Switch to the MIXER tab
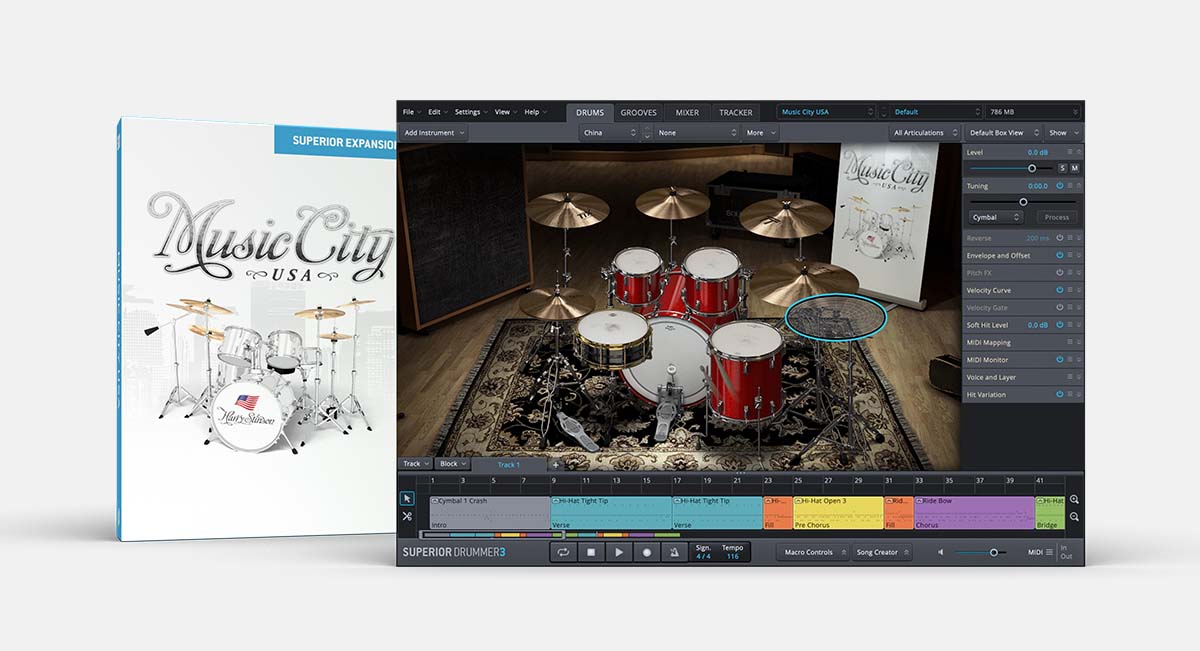Viewport: 1200px width, 651px height. (x=687, y=112)
